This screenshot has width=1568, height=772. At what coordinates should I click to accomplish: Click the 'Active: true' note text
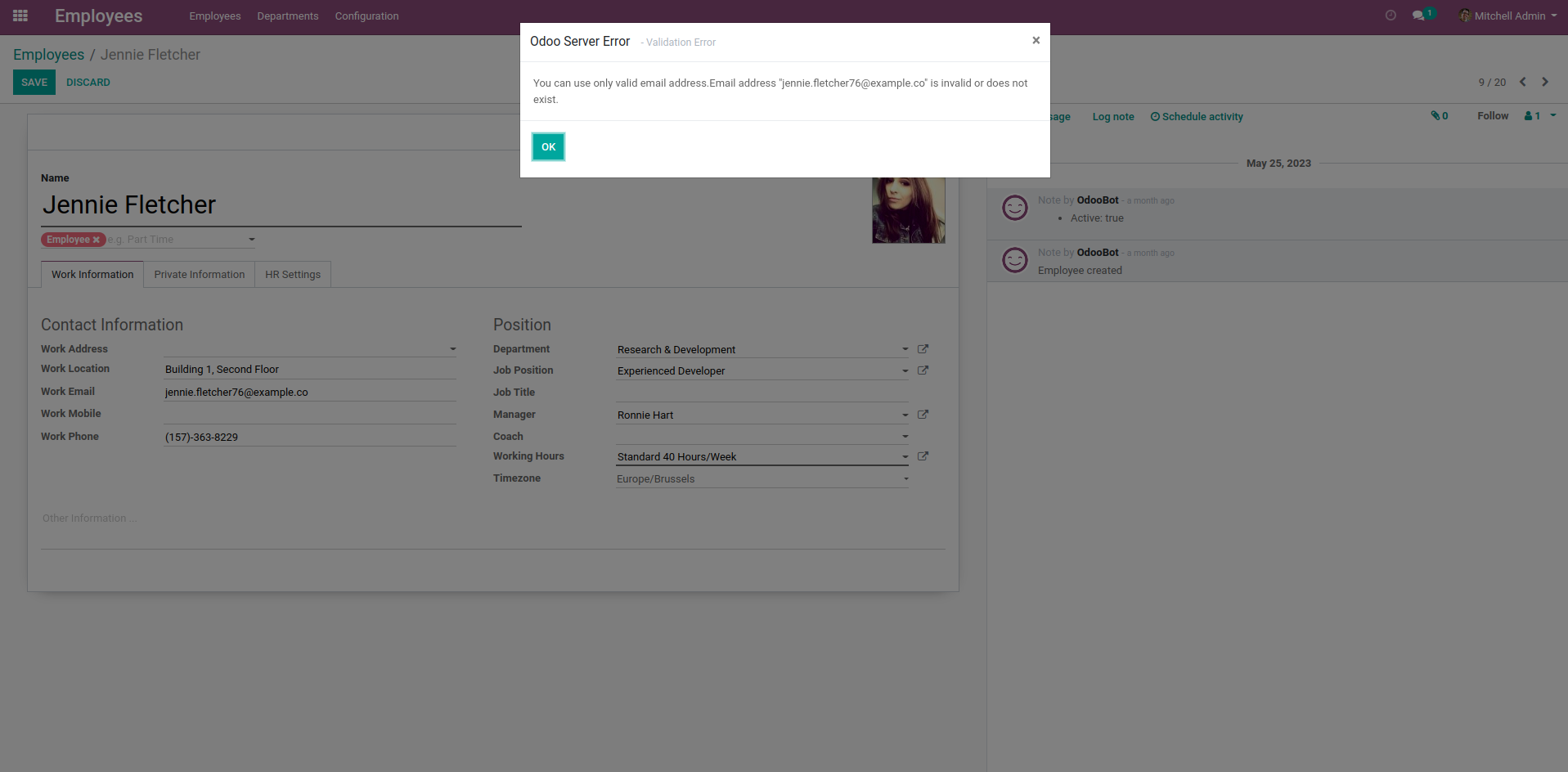click(1097, 218)
